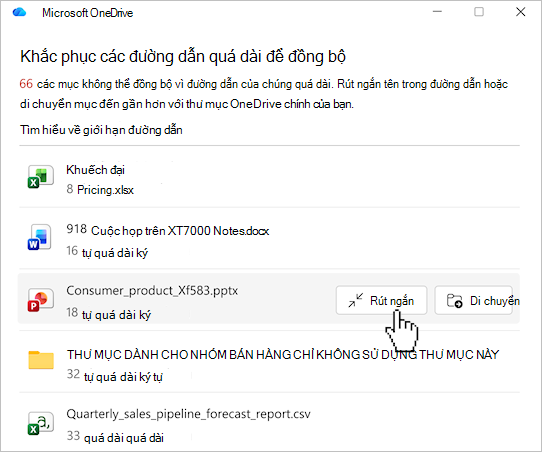Click 33 quá dài quá dài text
This screenshot has height=452, width=542.
tap(115, 437)
